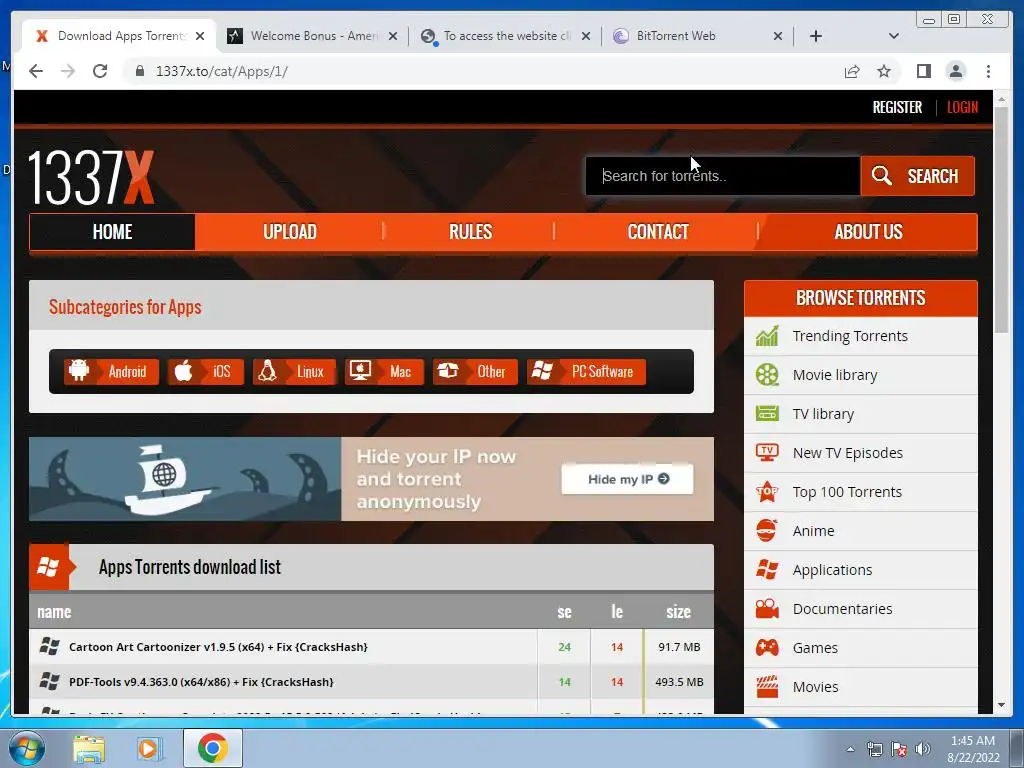The width and height of the screenshot is (1024, 768).
Task: Click the Games controller icon
Action: [767, 648]
